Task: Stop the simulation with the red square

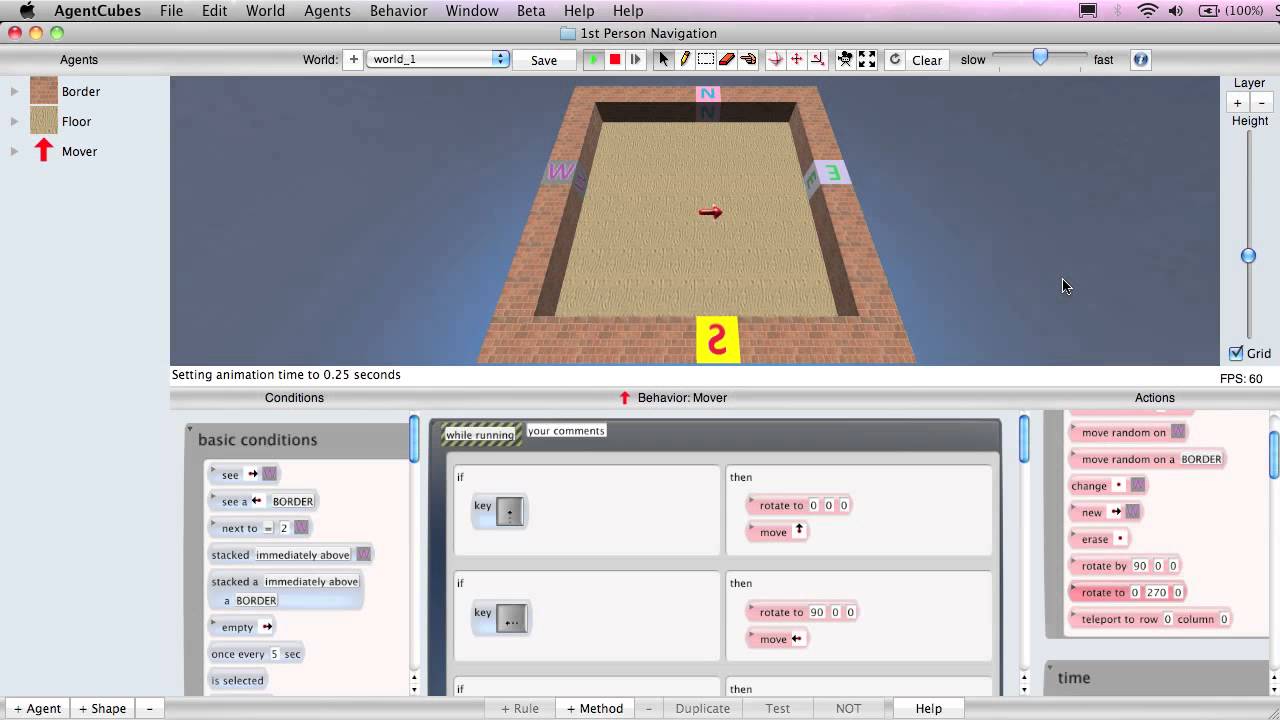Action: [614, 59]
